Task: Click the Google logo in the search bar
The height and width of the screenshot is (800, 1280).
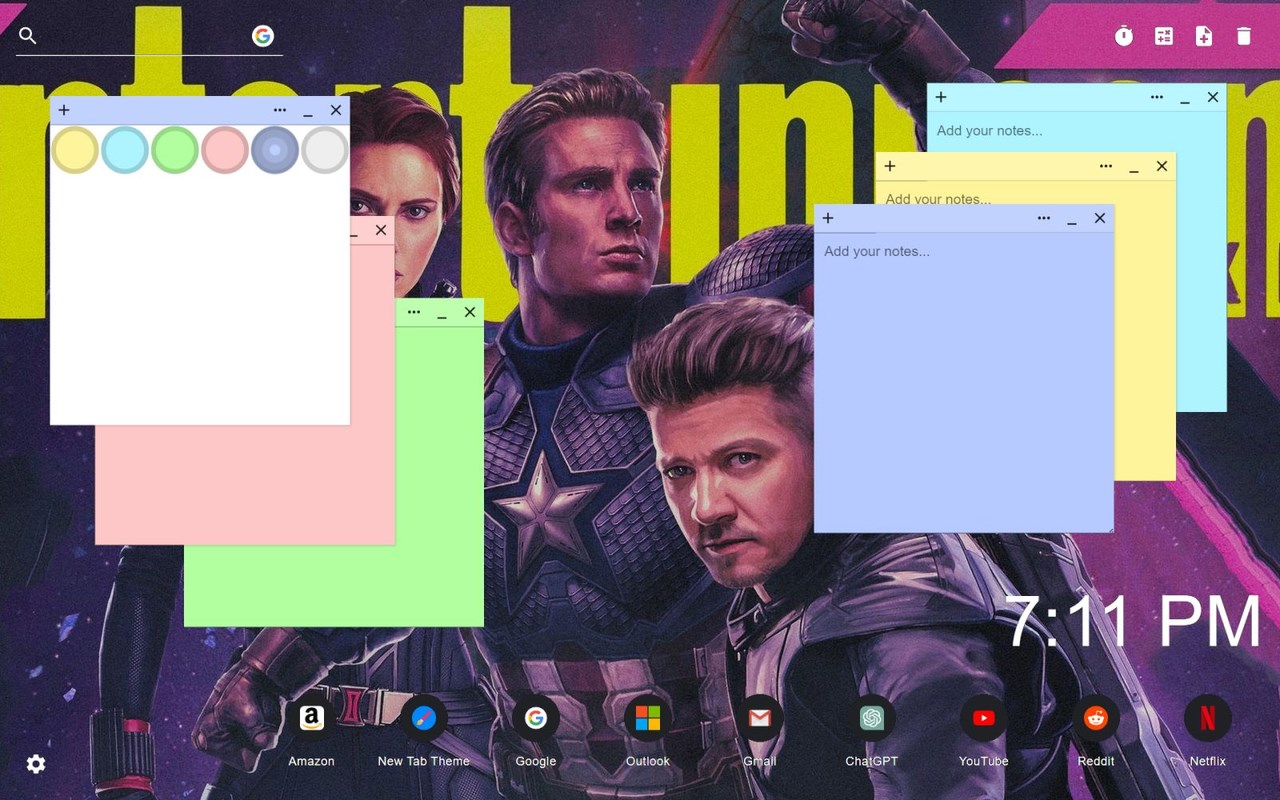Action: coord(263,36)
